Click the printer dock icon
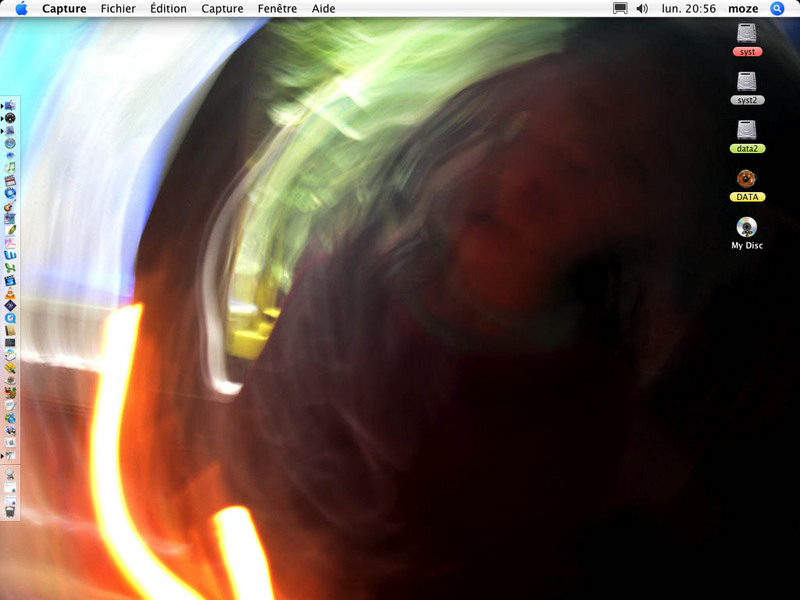This screenshot has width=800, height=600. click(10, 355)
